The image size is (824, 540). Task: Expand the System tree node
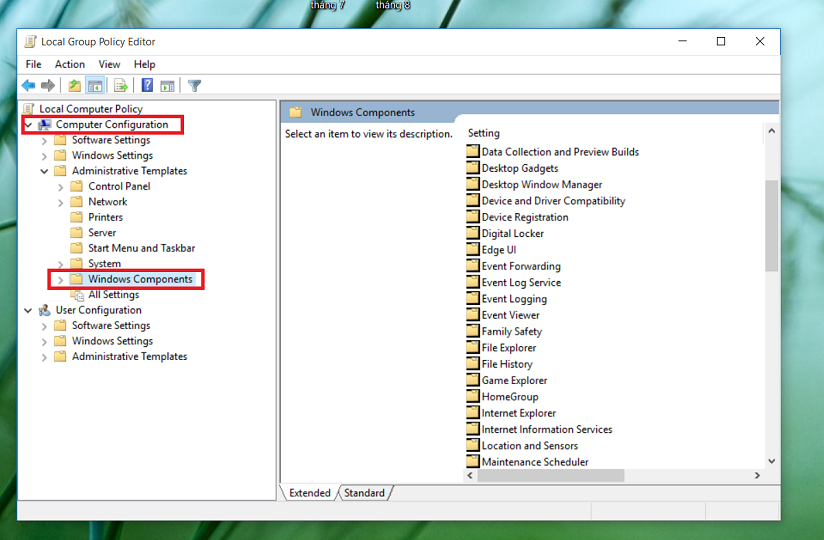pyautogui.click(x=60, y=264)
